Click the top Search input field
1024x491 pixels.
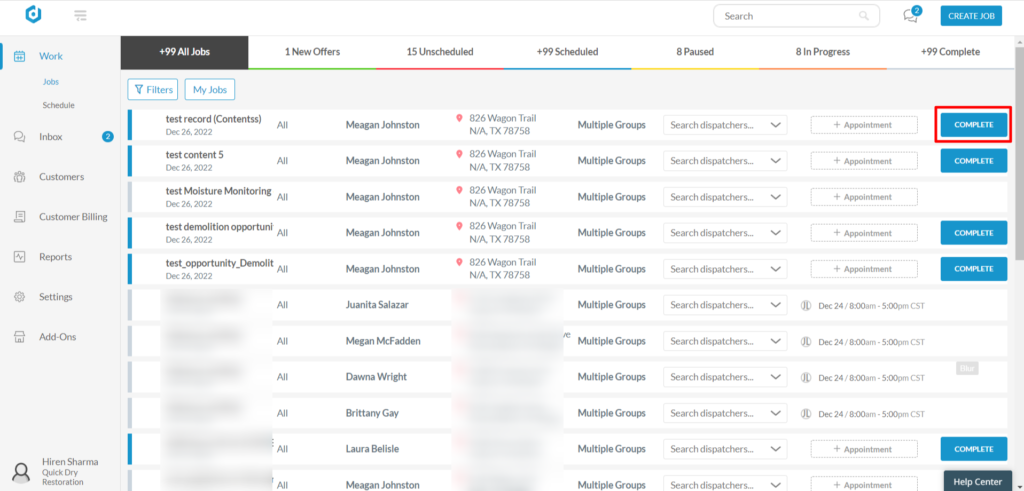point(785,16)
